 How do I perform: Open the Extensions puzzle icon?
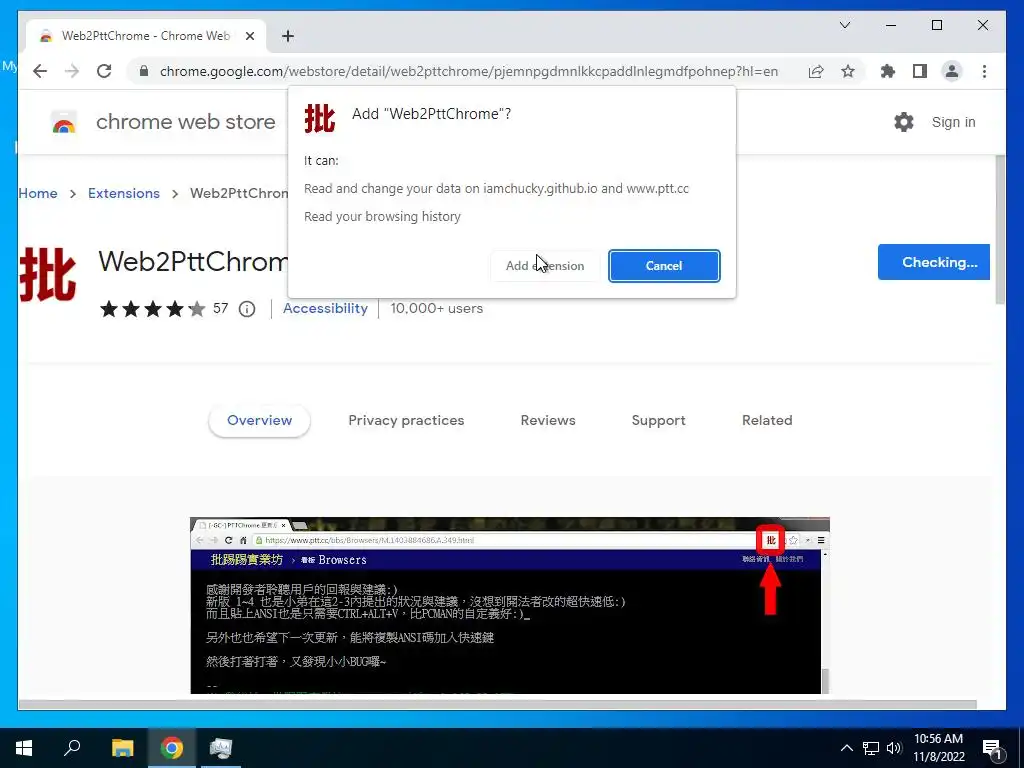pyautogui.click(x=888, y=71)
